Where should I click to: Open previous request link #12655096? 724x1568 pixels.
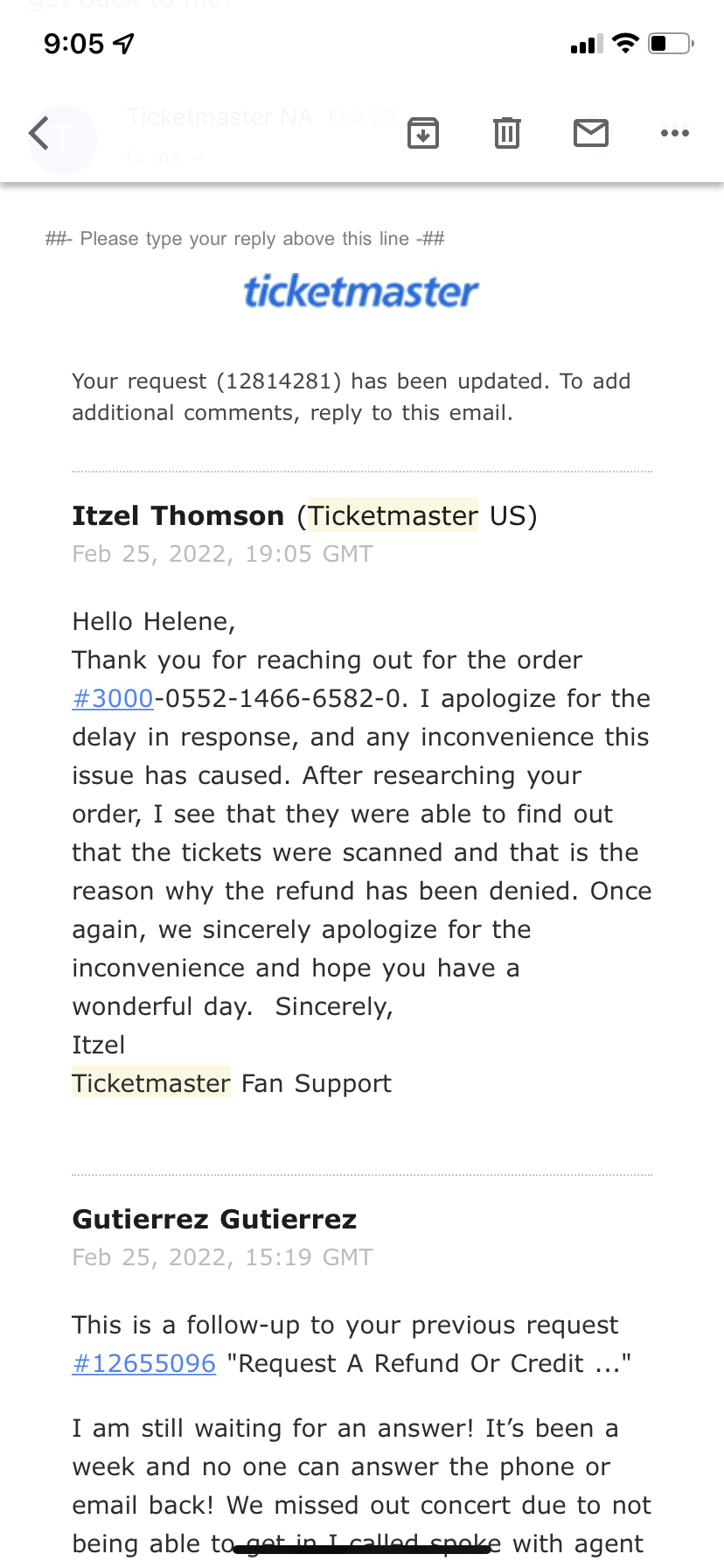tap(143, 1363)
